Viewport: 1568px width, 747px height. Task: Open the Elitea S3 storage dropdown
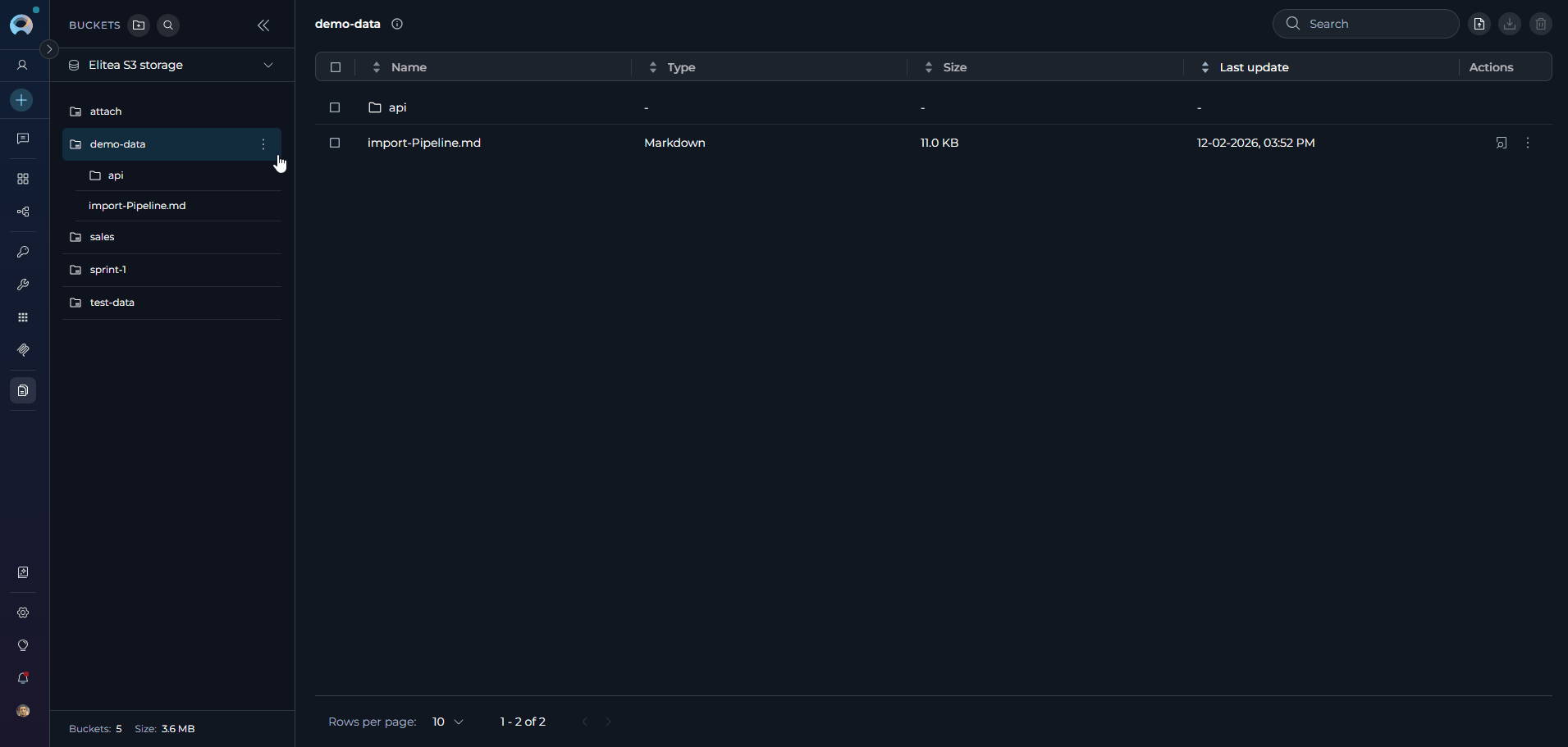(x=171, y=65)
